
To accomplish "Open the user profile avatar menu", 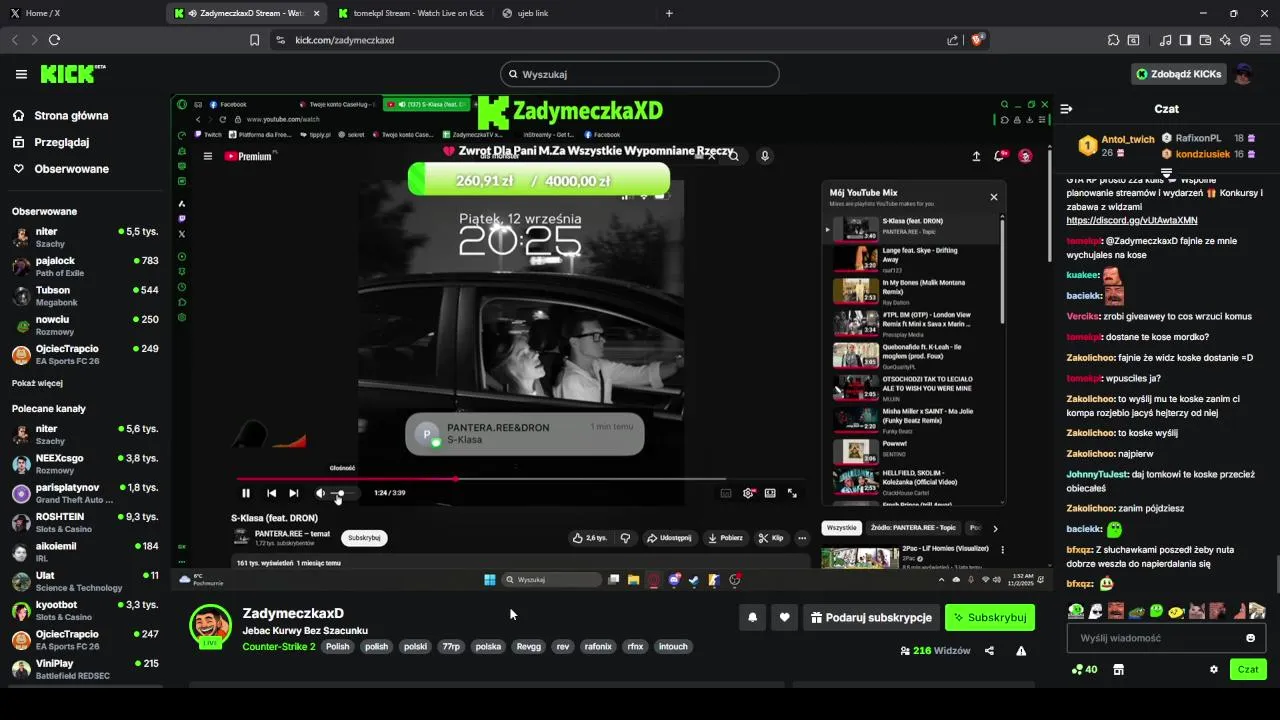I will pos(1243,74).
